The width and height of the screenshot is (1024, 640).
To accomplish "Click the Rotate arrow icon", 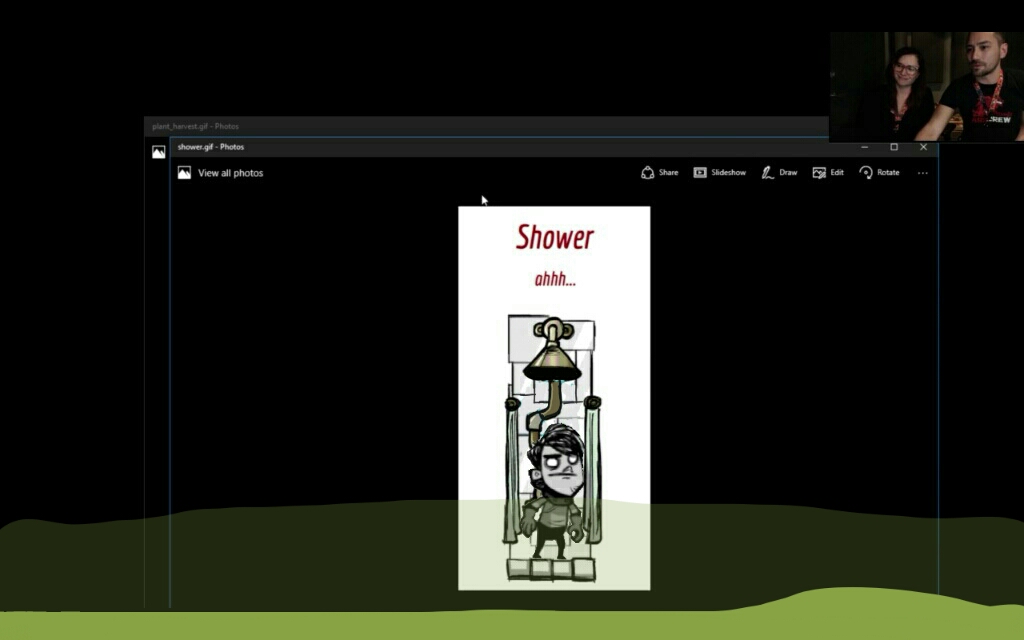I will [866, 173].
